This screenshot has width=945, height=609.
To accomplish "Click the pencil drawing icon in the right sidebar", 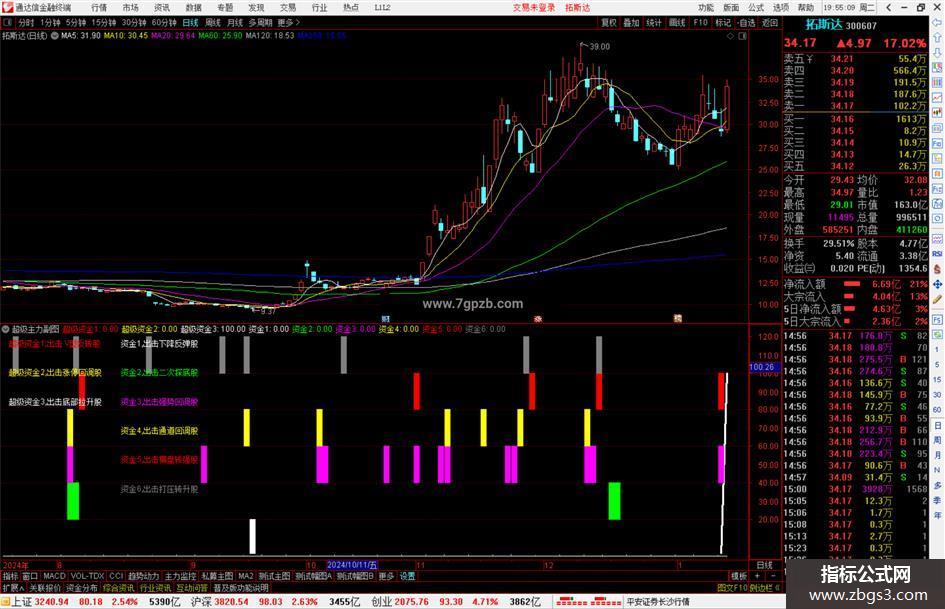I will pos(937,299).
